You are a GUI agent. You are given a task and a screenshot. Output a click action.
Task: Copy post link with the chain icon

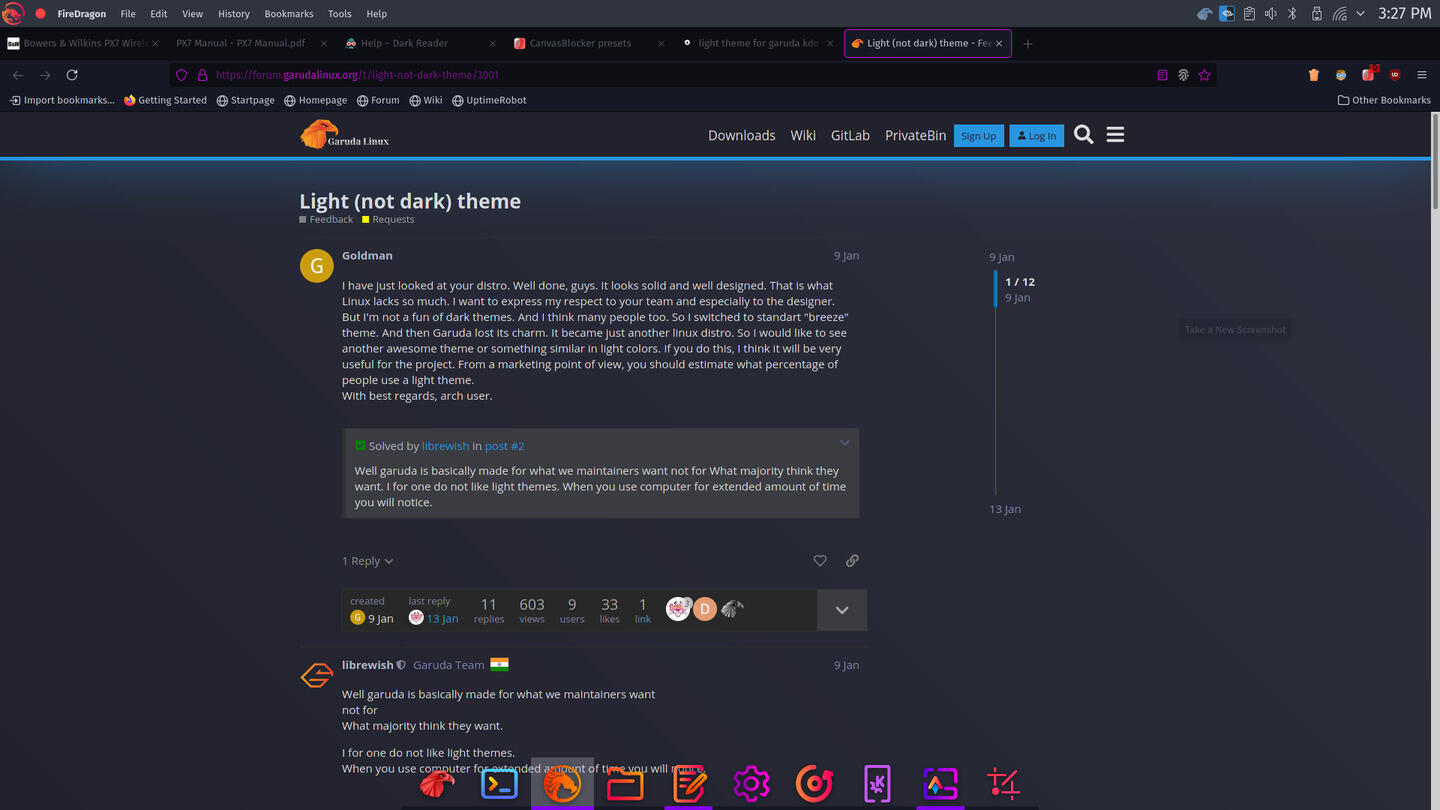(852, 561)
